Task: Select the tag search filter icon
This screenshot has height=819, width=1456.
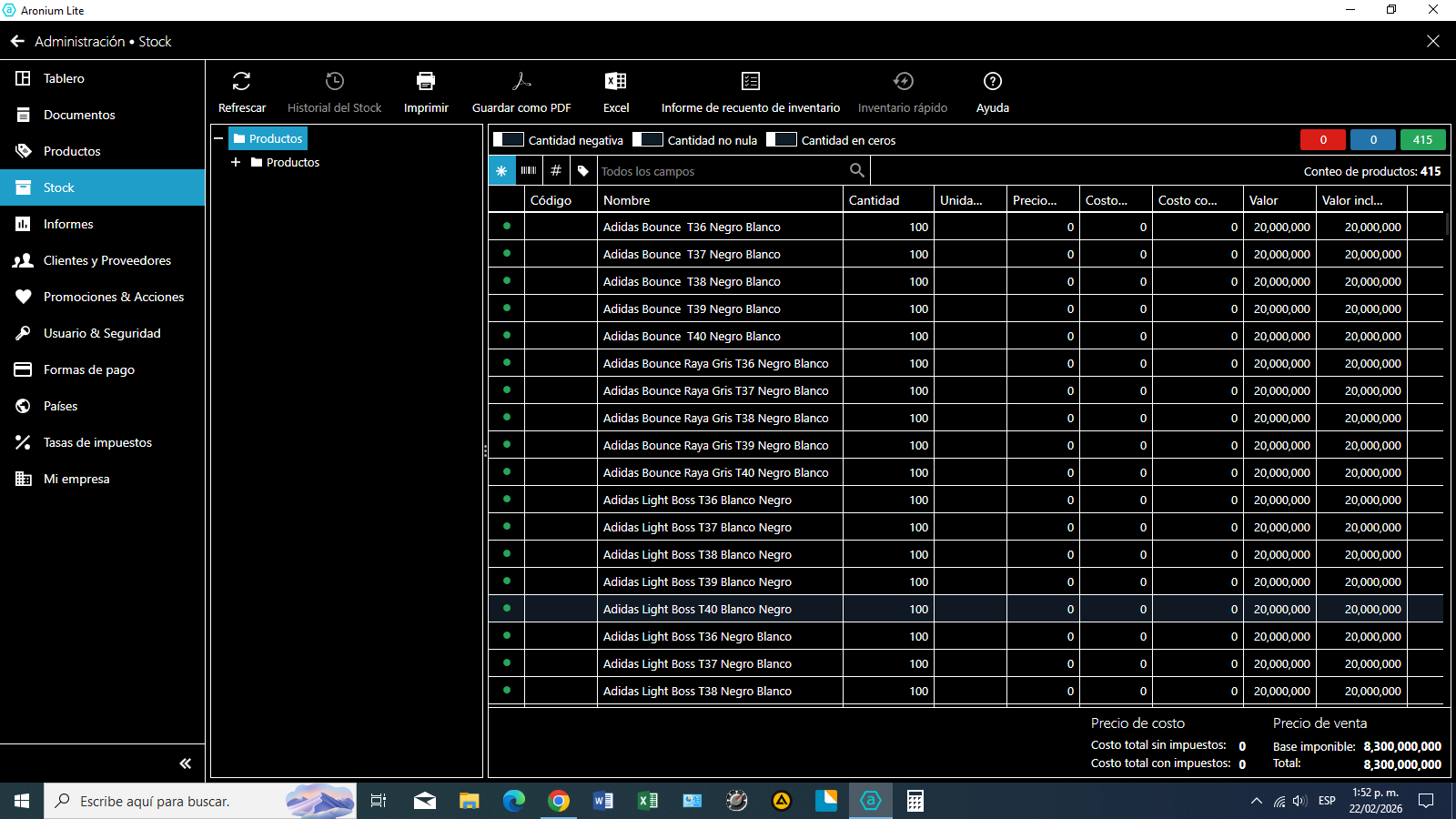Action: coord(583,171)
